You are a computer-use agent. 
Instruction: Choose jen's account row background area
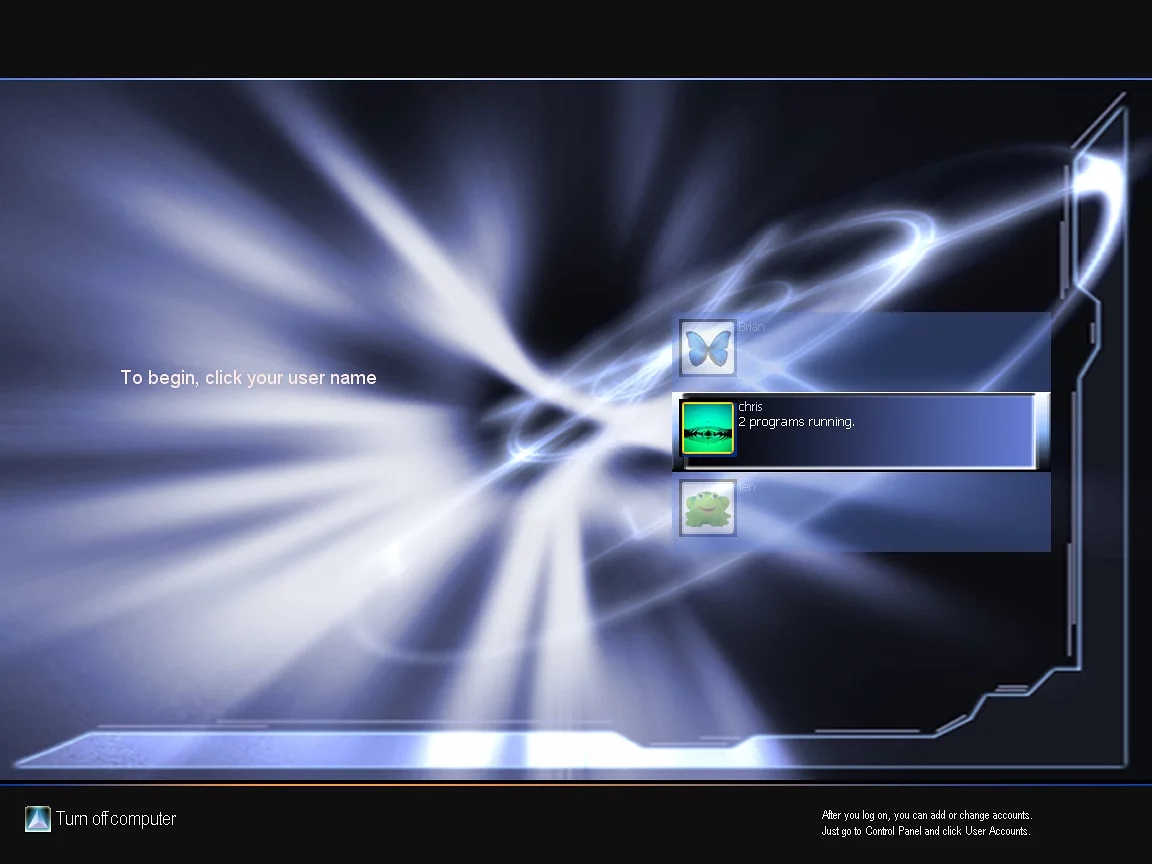pos(900,515)
